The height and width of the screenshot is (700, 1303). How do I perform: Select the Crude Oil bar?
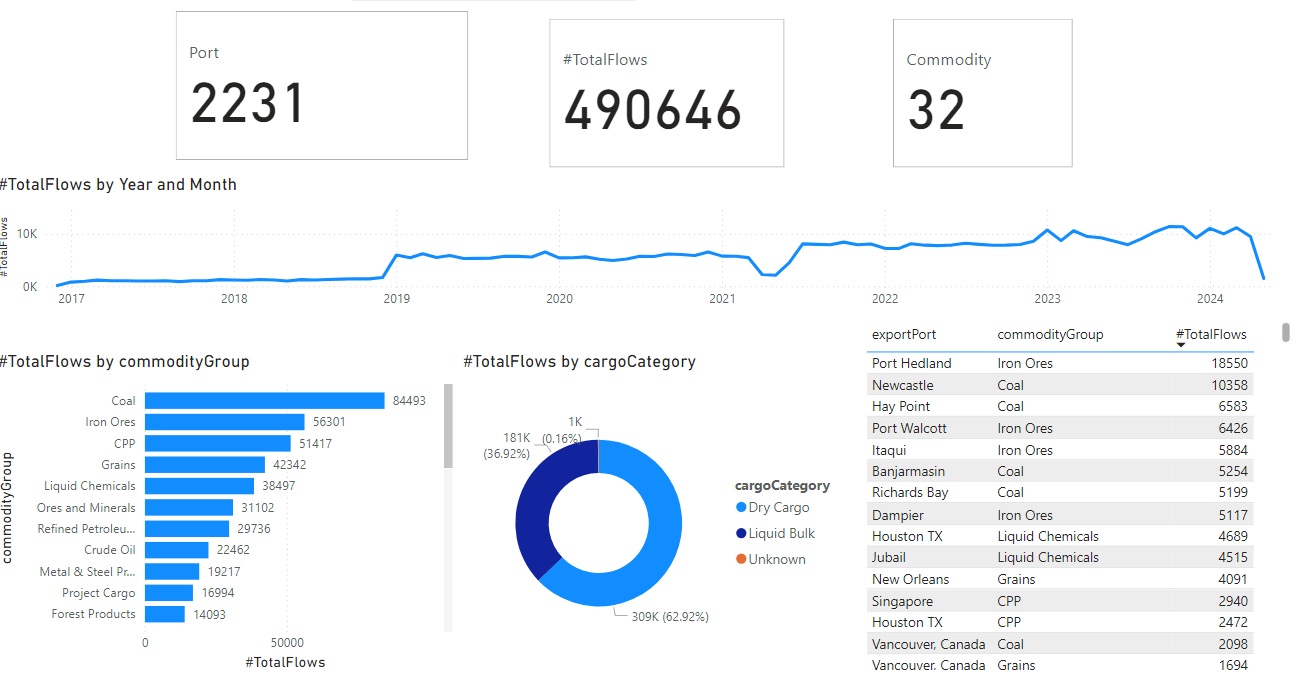pos(177,550)
